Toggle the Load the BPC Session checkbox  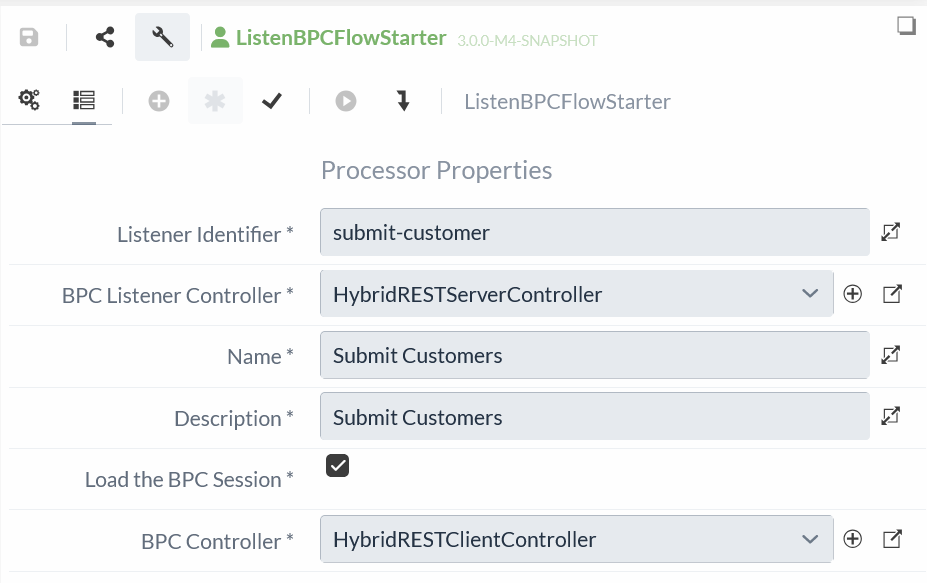[x=337, y=465]
